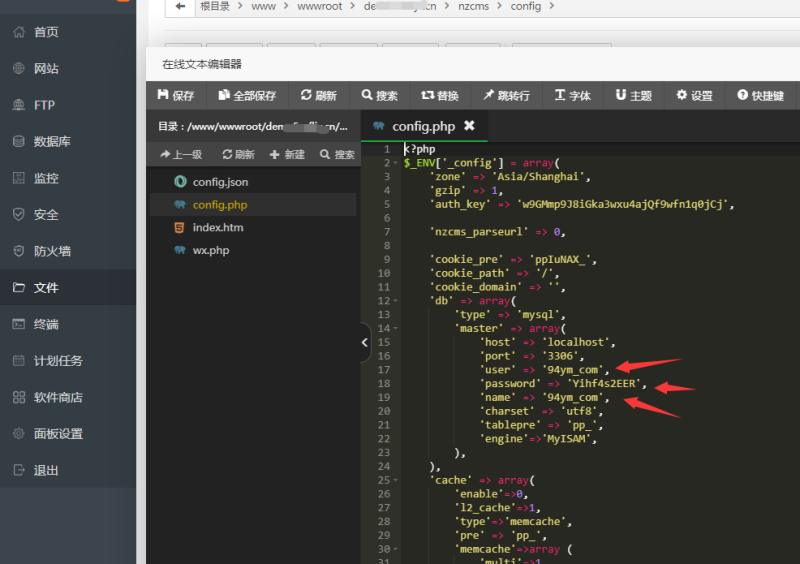Click 新建 new file button
The image size is (800, 564).
pyautogui.click(x=287, y=154)
